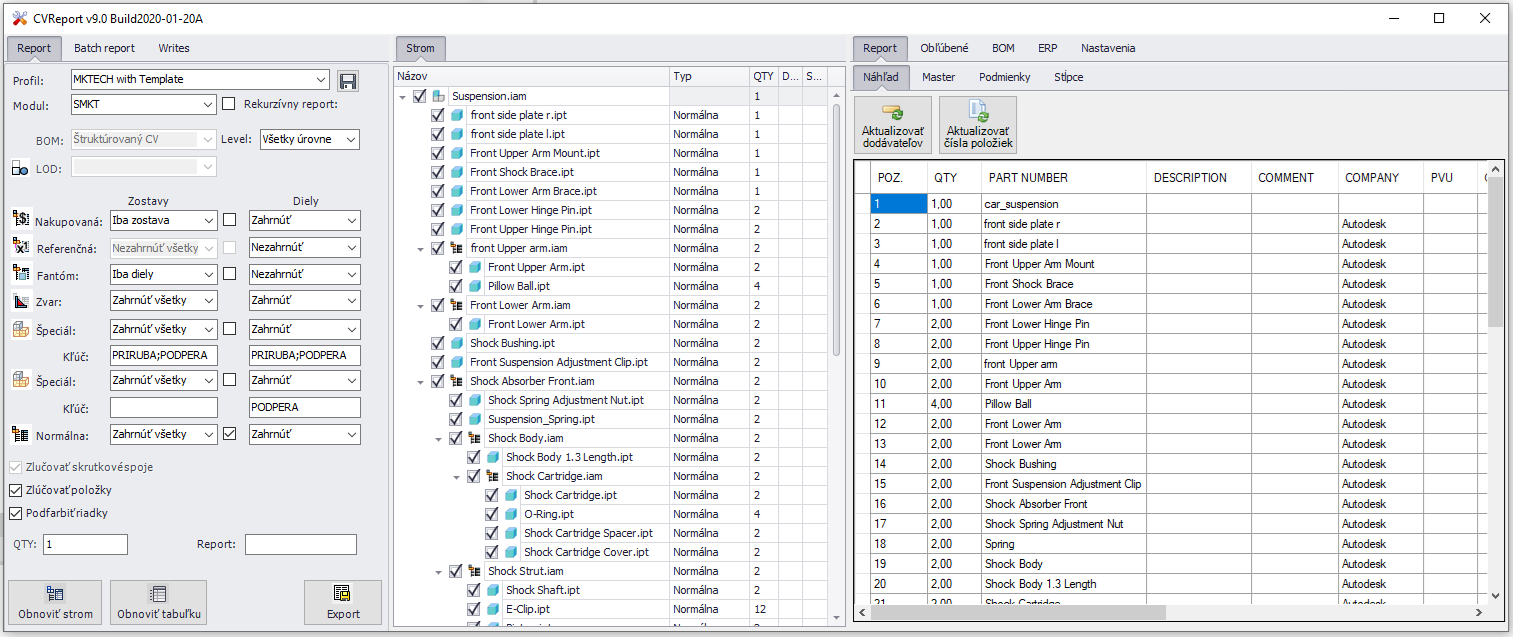Click the Zvar weldment icon
Image resolution: width=1513 pixels, height=637 pixels.
(18, 300)
